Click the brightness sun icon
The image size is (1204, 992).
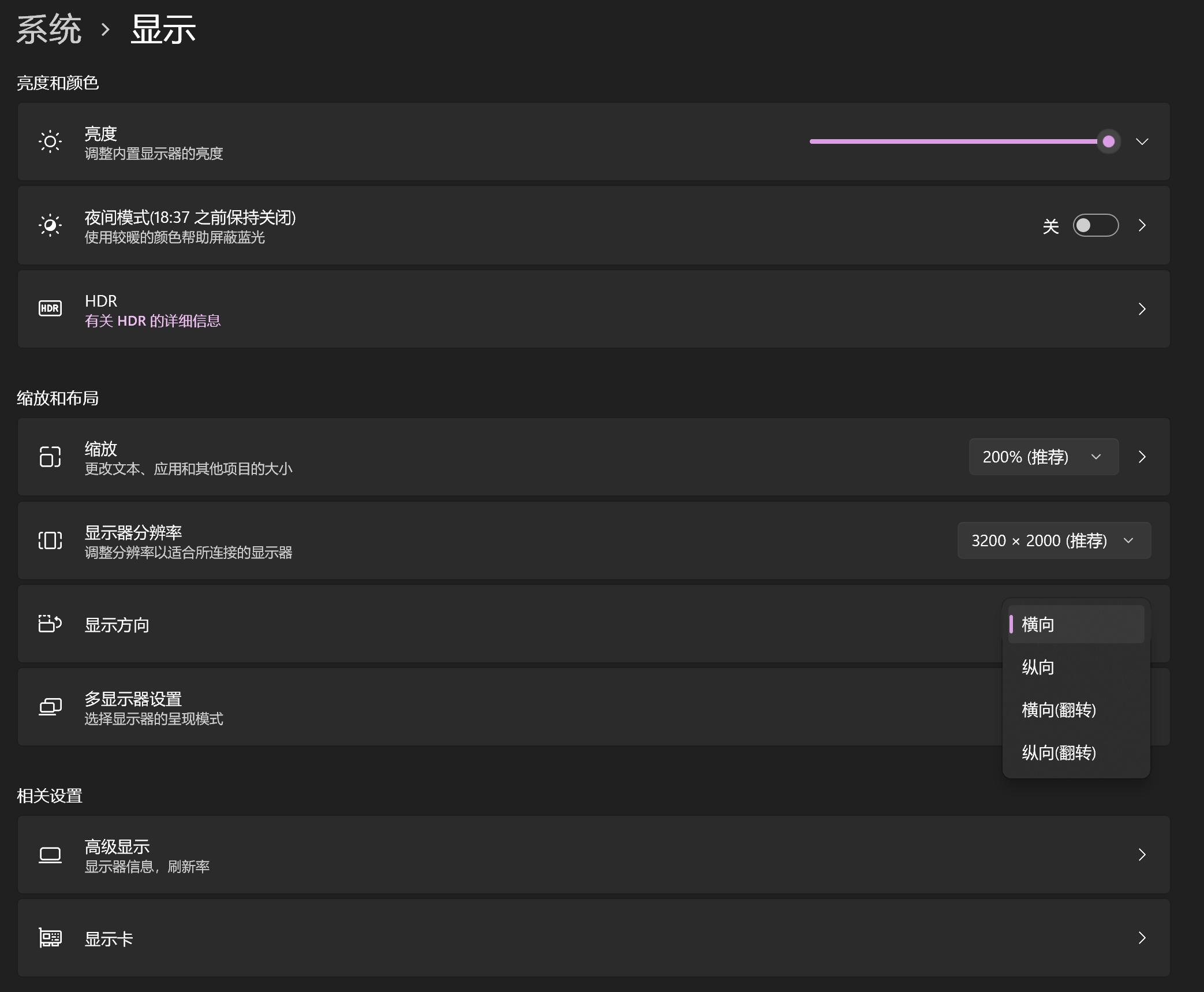pos(50,141)
